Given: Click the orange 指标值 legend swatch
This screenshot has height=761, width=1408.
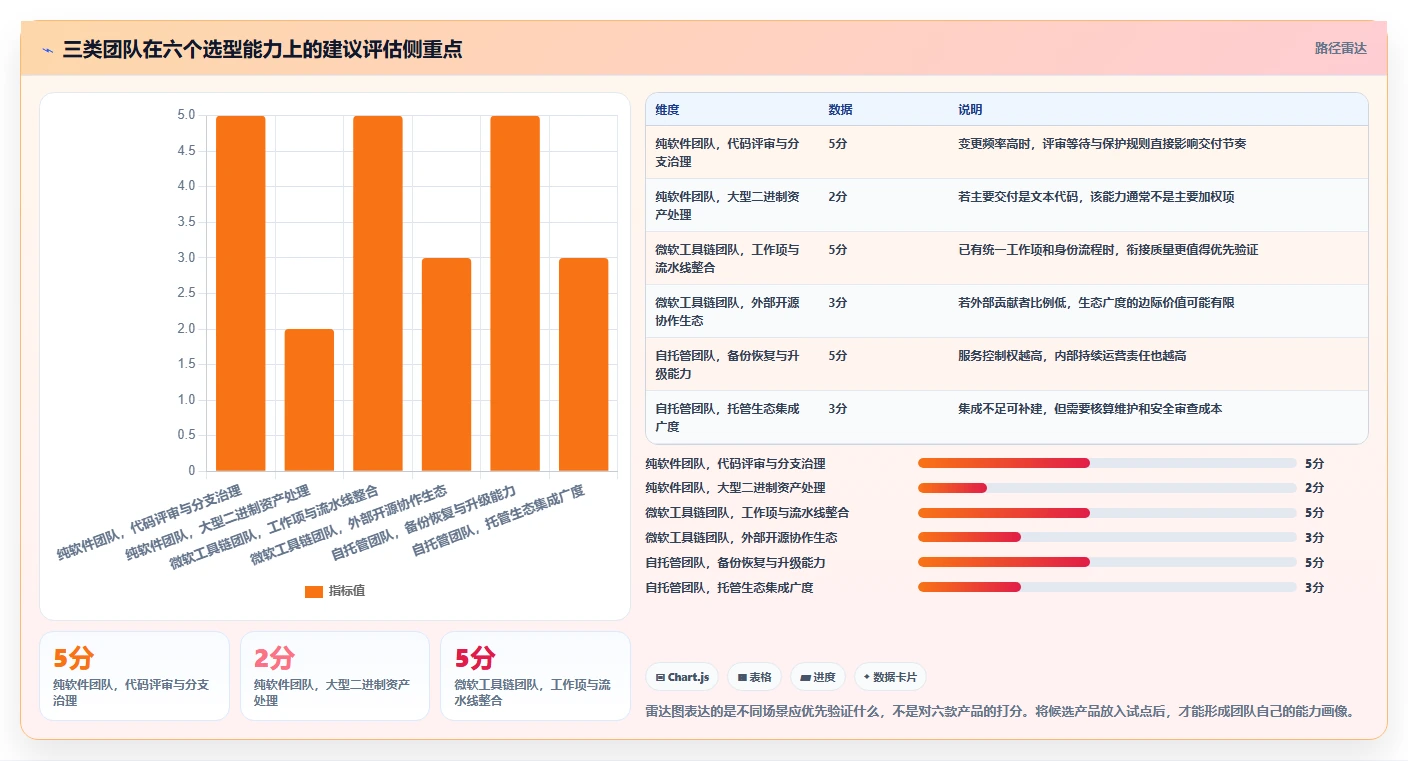Looking at the screenshot, I should click(x=314, y=591).
